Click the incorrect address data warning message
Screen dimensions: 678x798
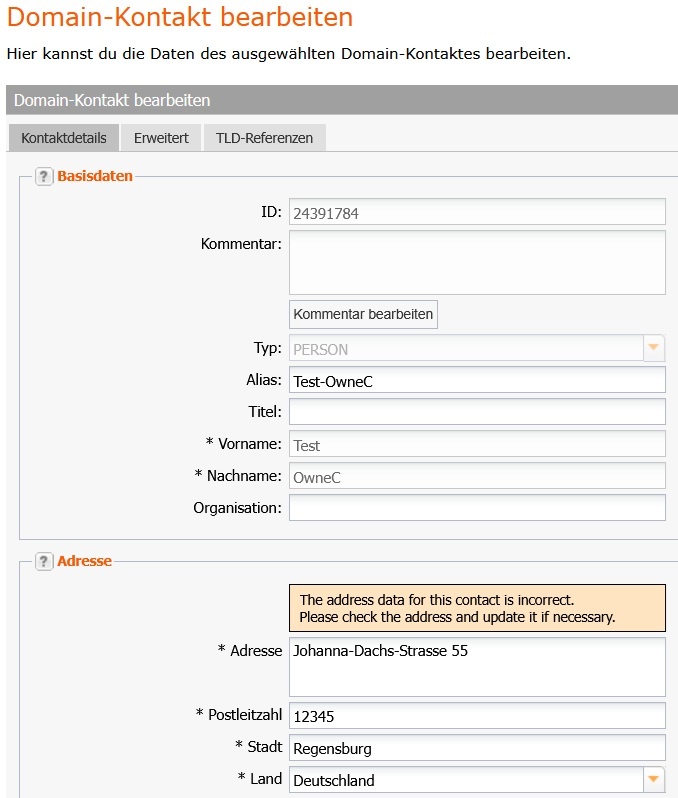tap(477, 608)
